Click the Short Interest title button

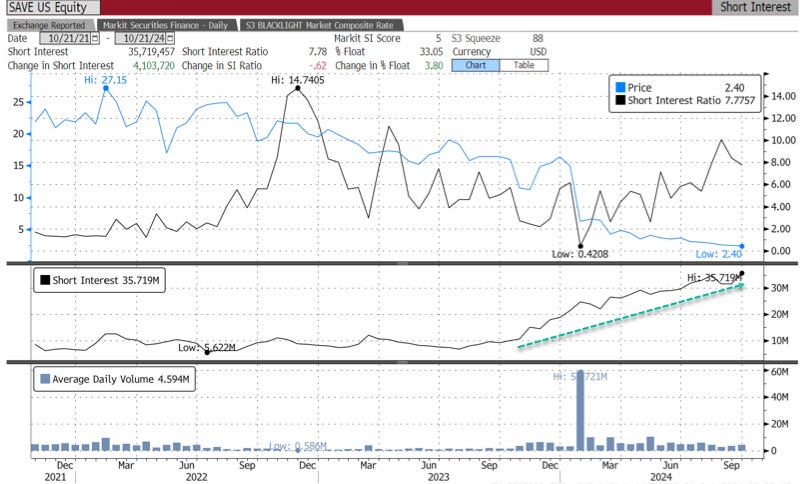757,7
